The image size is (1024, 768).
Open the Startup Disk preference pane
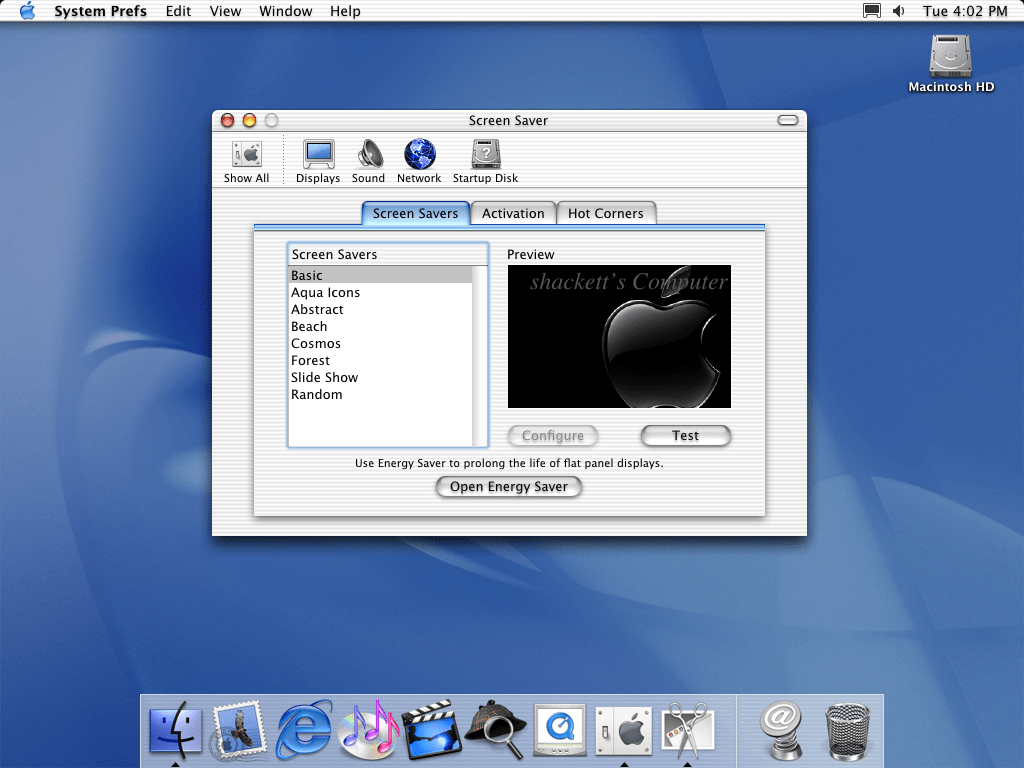(485, 159)
